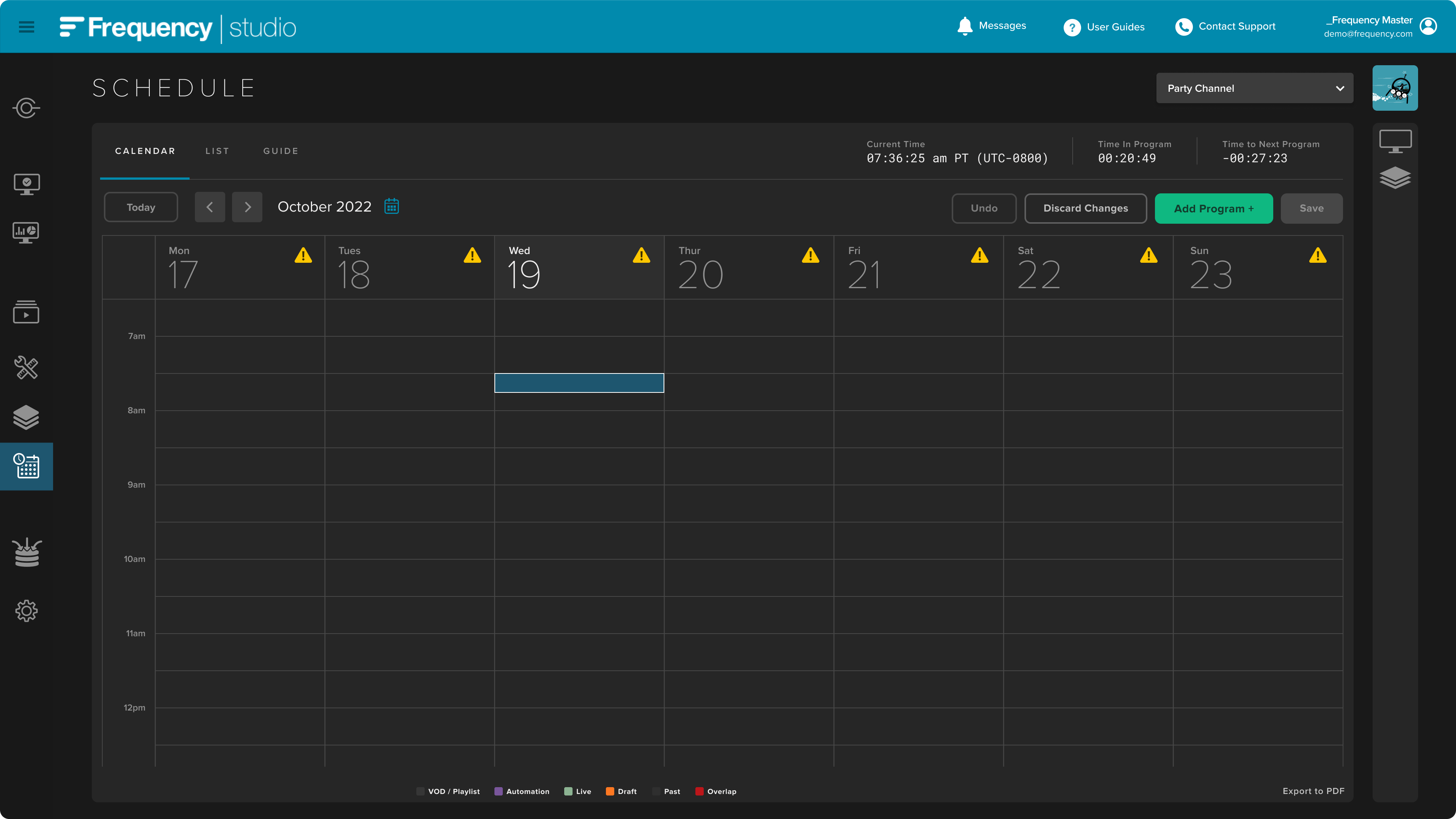Open the video library sidebar icon
The height and width of the screenshot is (819, 1456).
26,312
